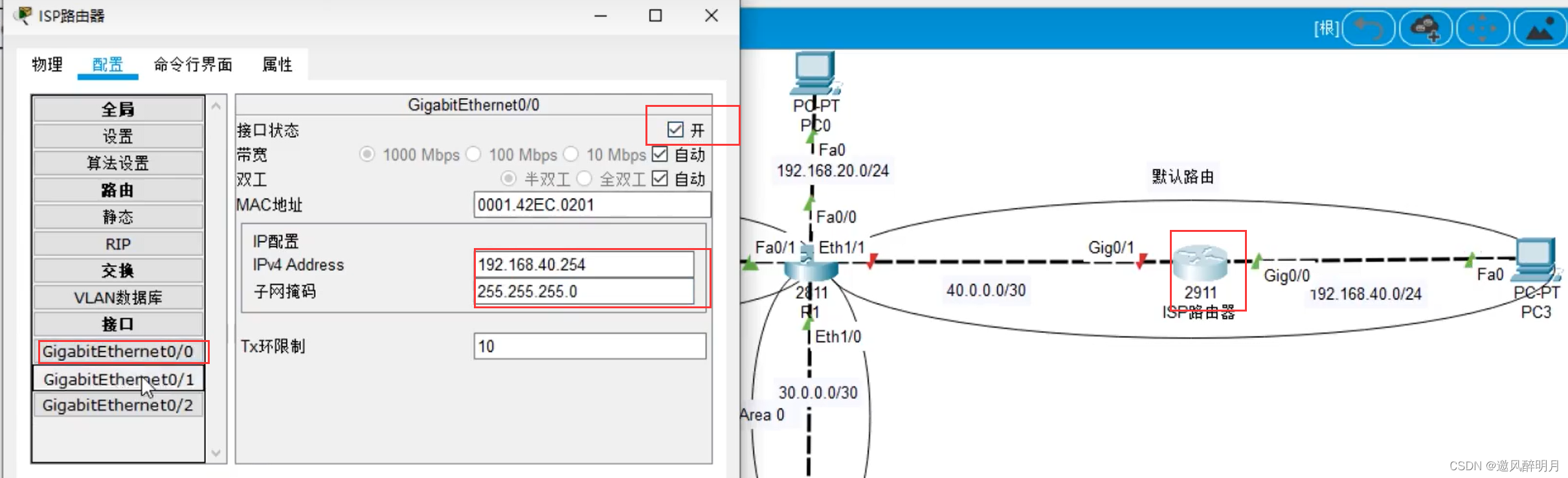Click the 192.168.40.0/24 network label
Viewport: 1568px width, 478px height.
click(1365, 294)
